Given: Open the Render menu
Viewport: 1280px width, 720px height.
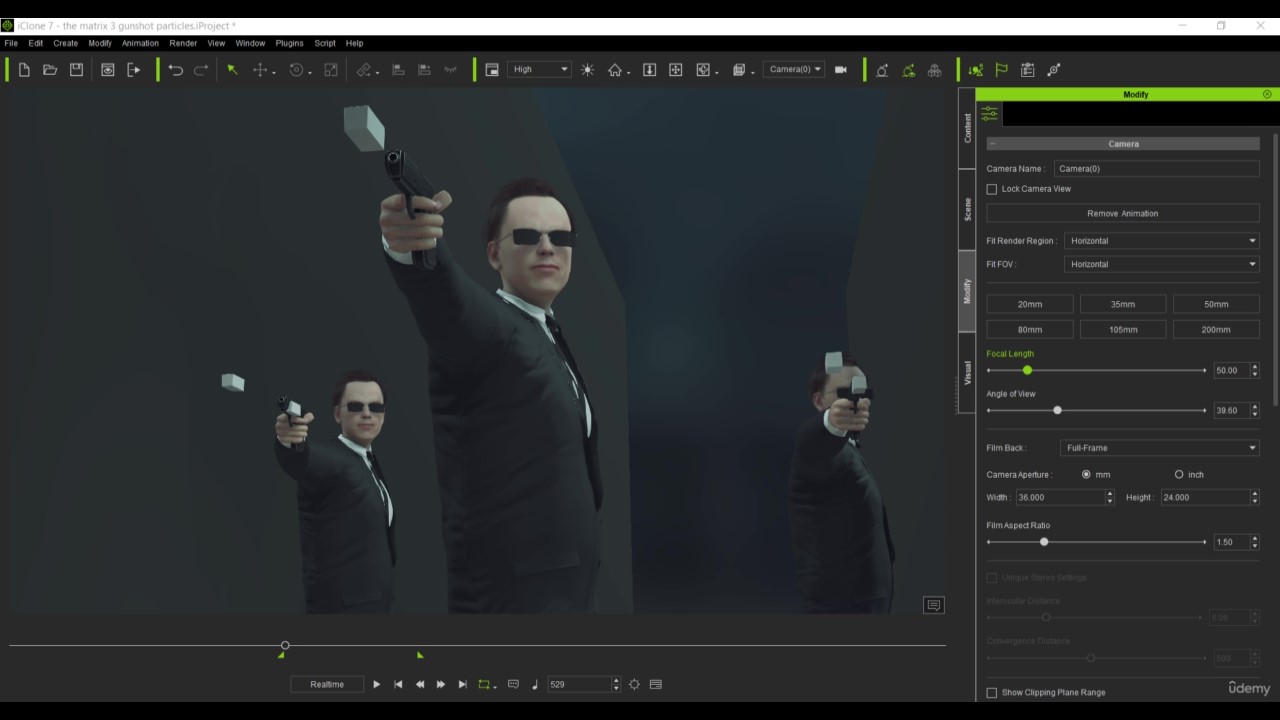Looking at the screenshot, I should 183,43.
